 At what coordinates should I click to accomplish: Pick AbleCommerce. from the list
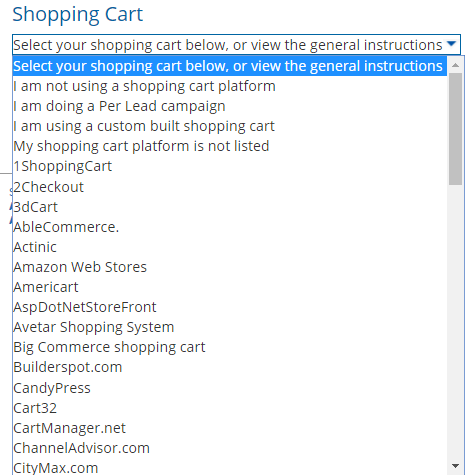pos(230,227)
